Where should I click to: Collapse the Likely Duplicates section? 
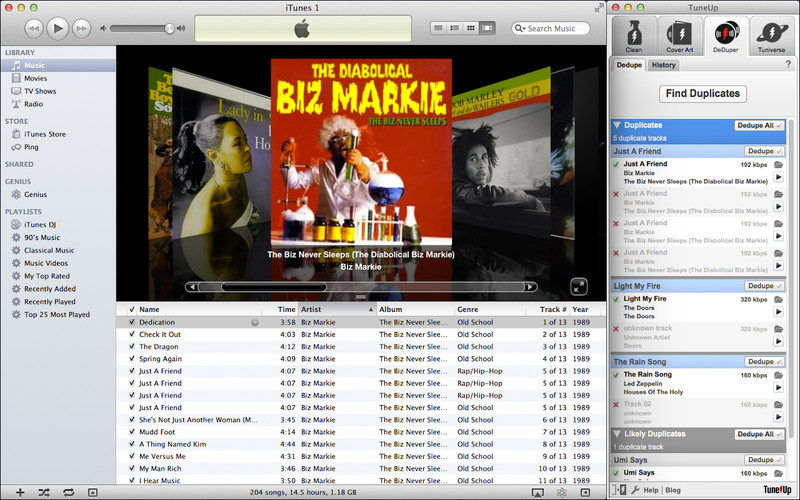click(x=617, y=434)
